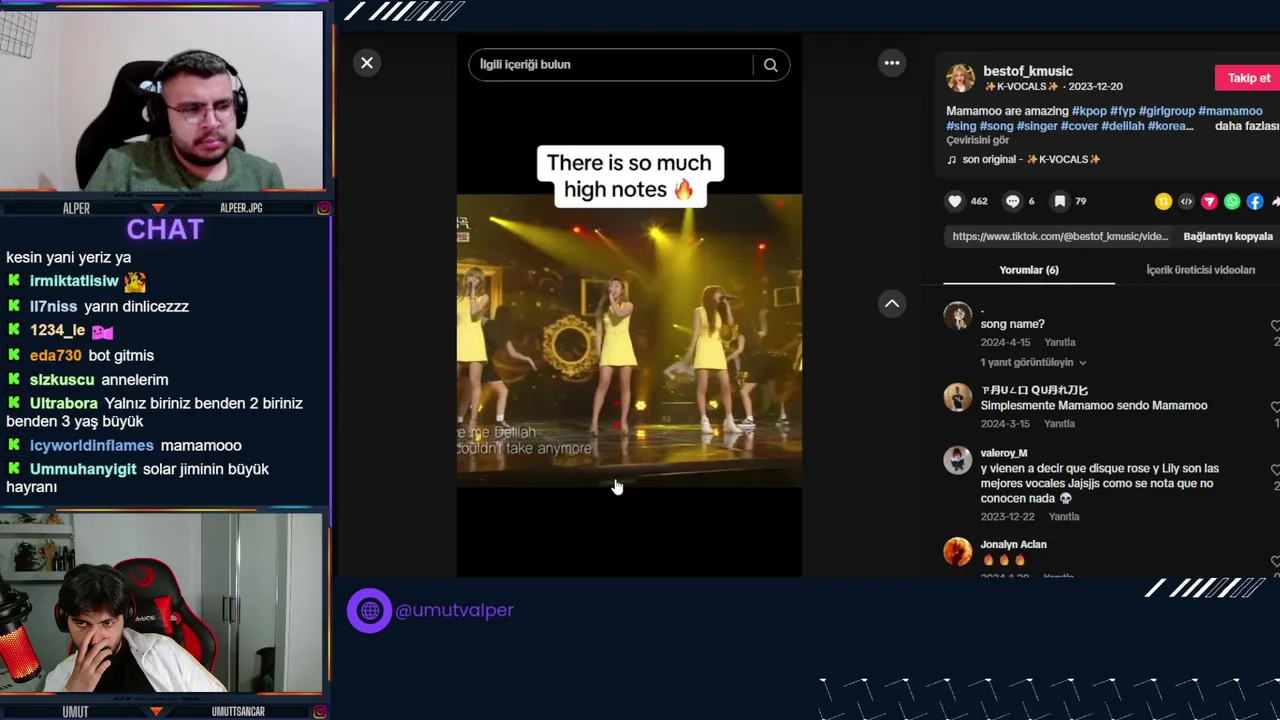Screen dimensions: 1280x720
Task: Reply to valeroy_M's comment
Action: [x=1064, y=517]
